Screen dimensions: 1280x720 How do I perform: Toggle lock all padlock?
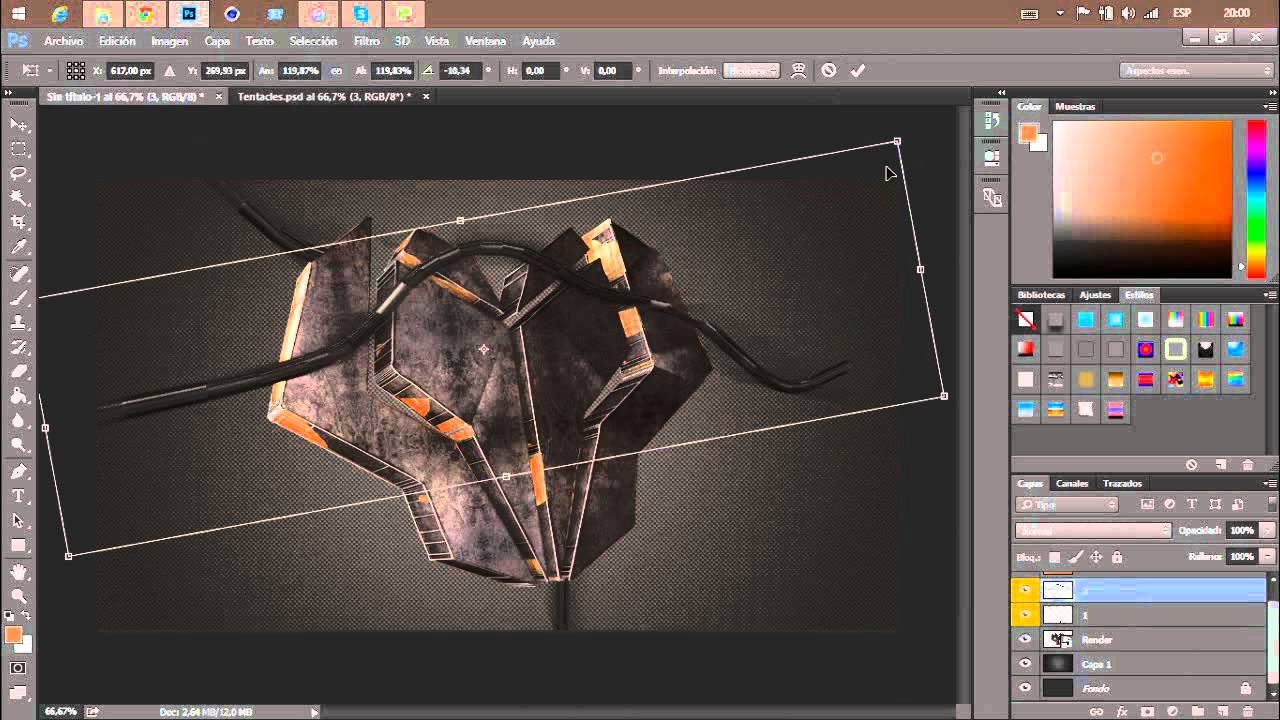[x=1117, y=557]
